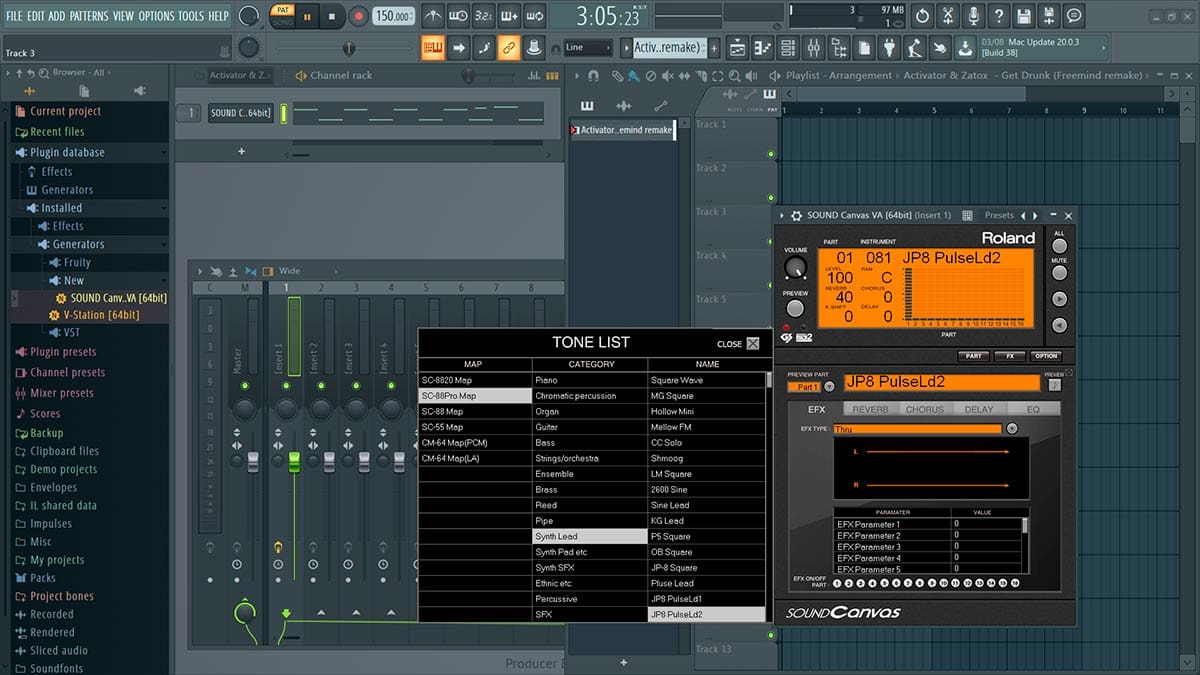1200x675 pixels.
Task: Open the Line snap dropdown
Action: (x=587, y=47)
